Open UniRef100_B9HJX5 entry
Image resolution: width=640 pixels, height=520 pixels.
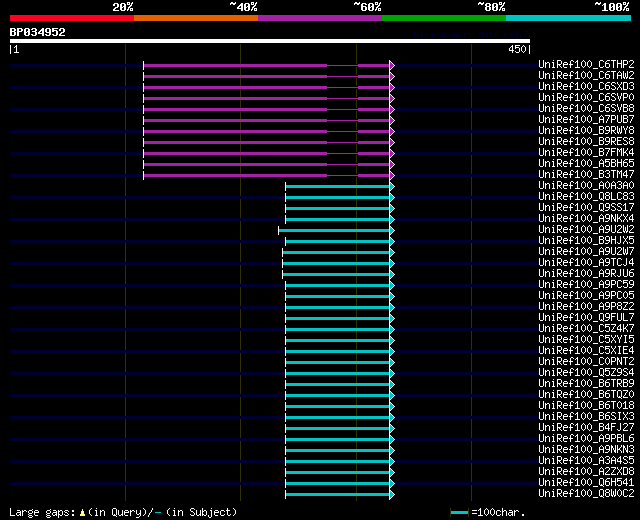coord(586,241)
